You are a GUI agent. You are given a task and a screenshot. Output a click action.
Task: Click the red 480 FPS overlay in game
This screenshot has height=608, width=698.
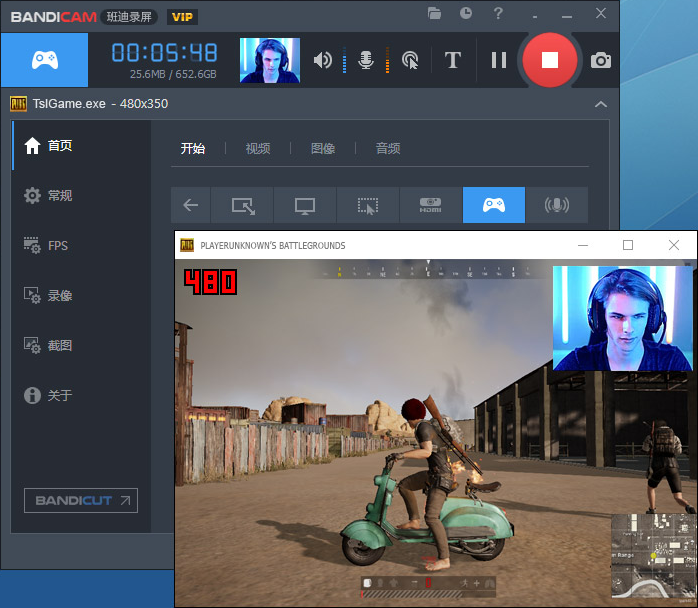(x=211, y=281)
